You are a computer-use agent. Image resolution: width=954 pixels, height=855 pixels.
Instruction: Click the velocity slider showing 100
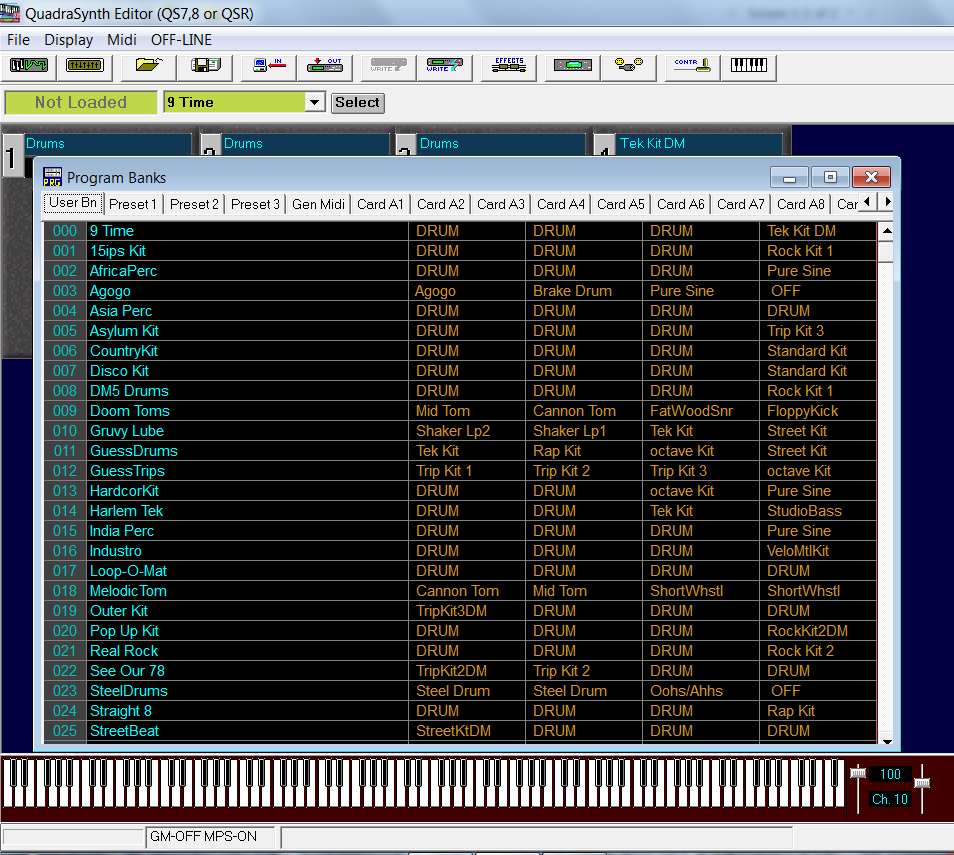pyautogui.click(x=858, y=773)
